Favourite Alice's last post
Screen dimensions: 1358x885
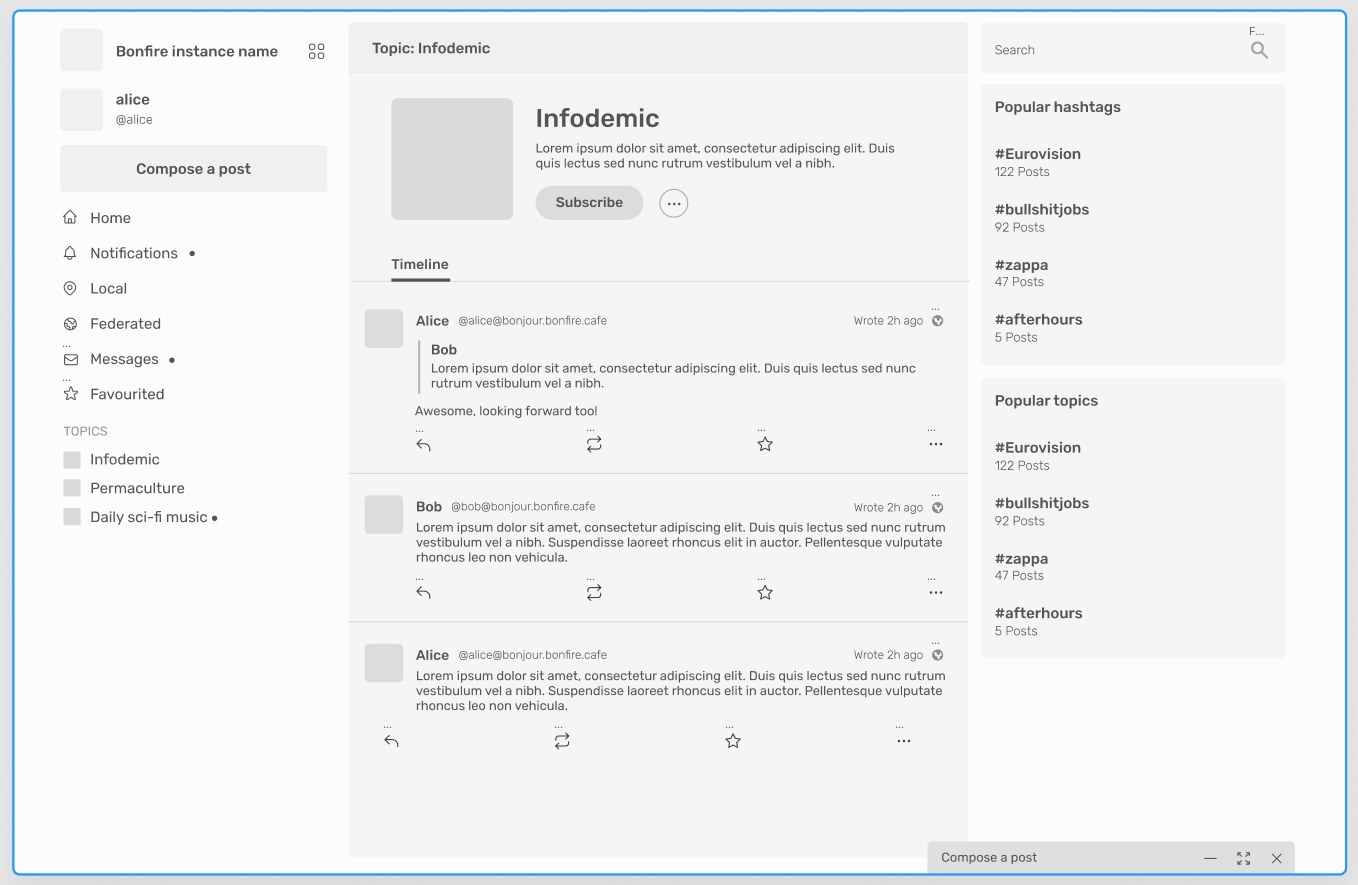[x=733, y=740]
